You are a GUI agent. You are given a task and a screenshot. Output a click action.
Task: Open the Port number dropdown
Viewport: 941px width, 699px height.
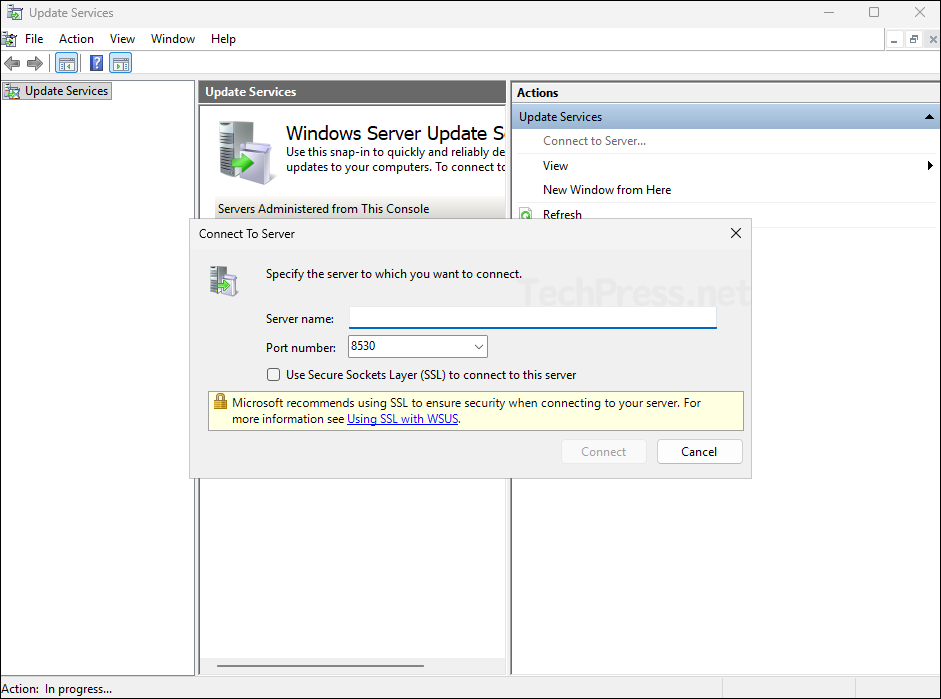click(x=478, y=347)
